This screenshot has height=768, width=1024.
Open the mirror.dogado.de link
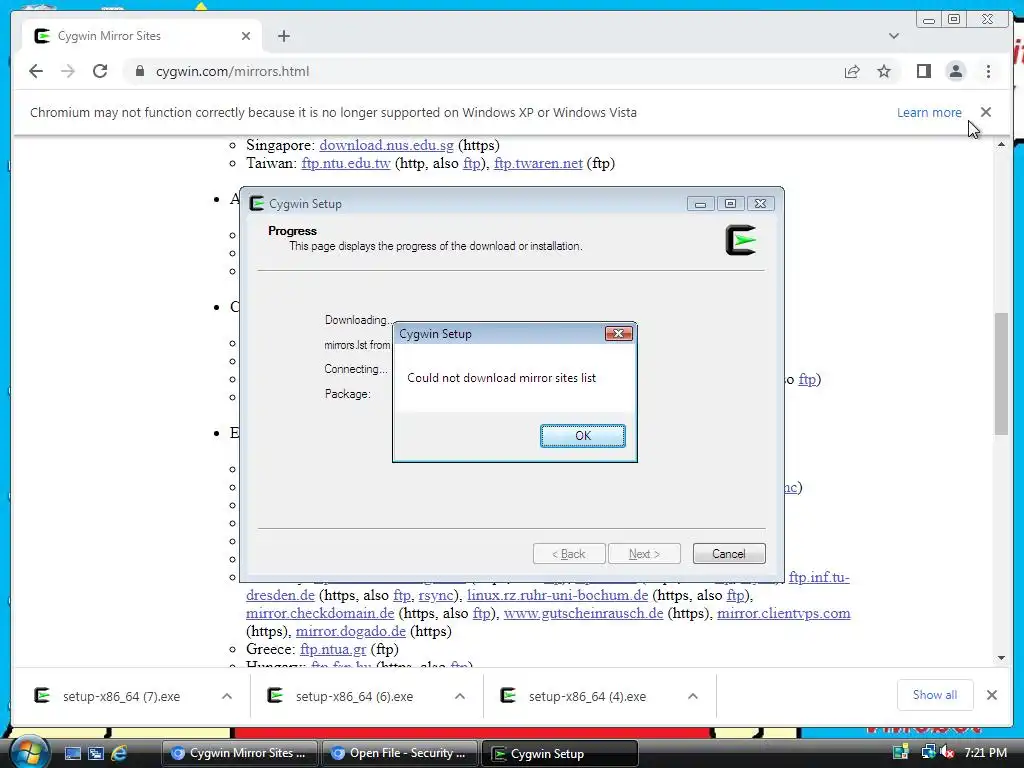coord(351,632)
